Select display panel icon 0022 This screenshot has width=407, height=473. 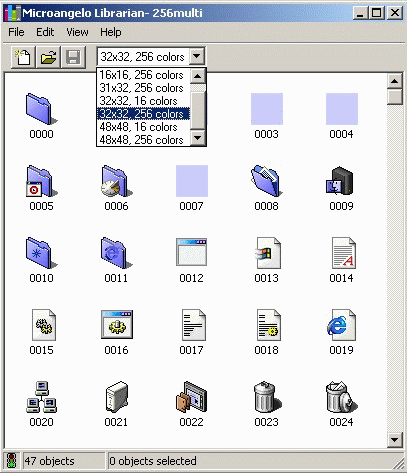(x=192, y=397)
